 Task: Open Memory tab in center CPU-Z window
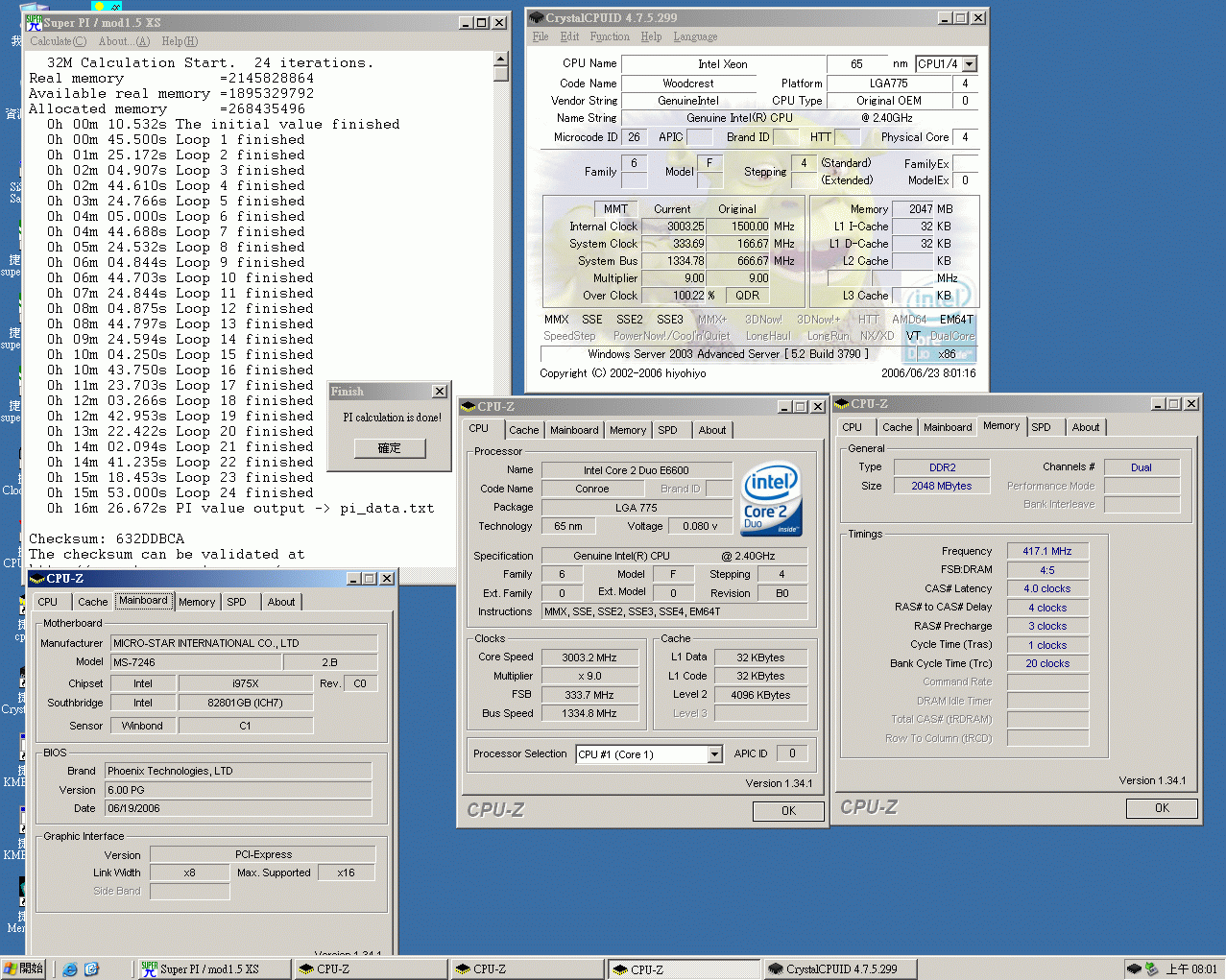coord(628,430)
